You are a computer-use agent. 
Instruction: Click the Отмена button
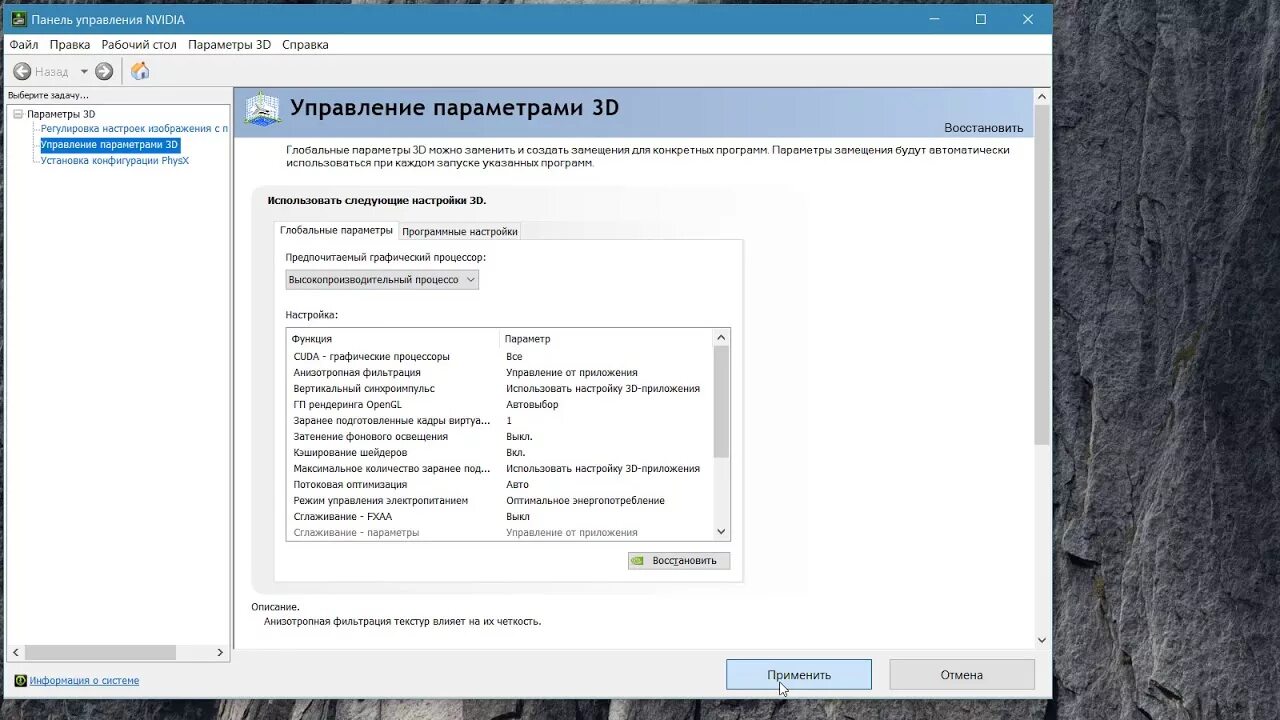(x=962, y=675)
